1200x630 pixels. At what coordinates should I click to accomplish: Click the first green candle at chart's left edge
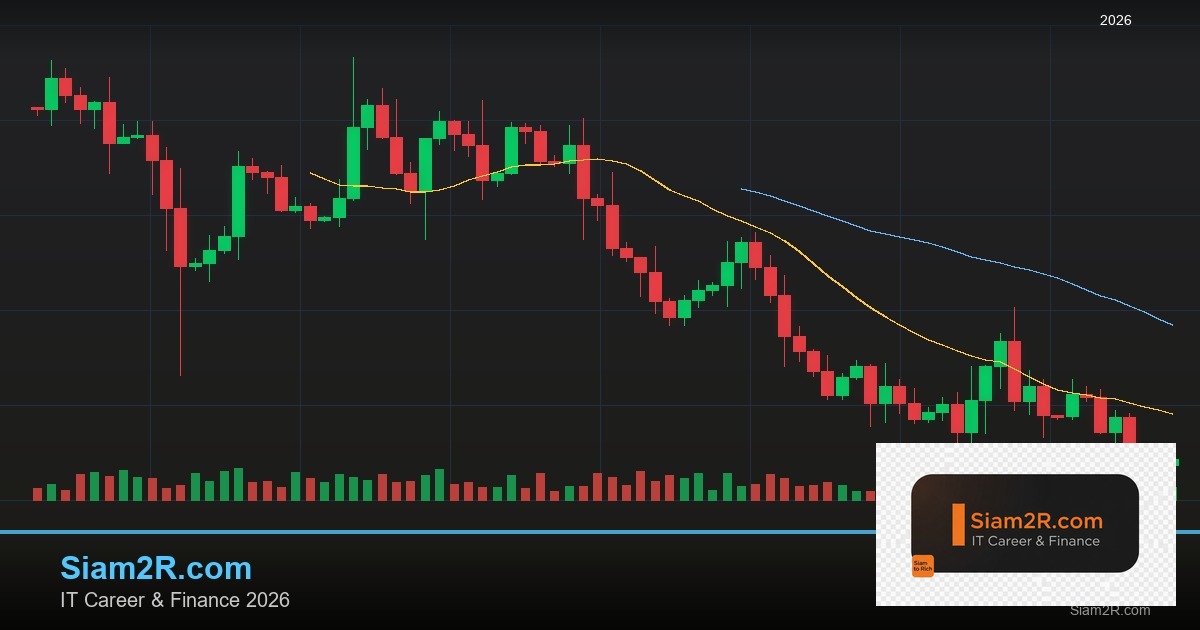51,93
